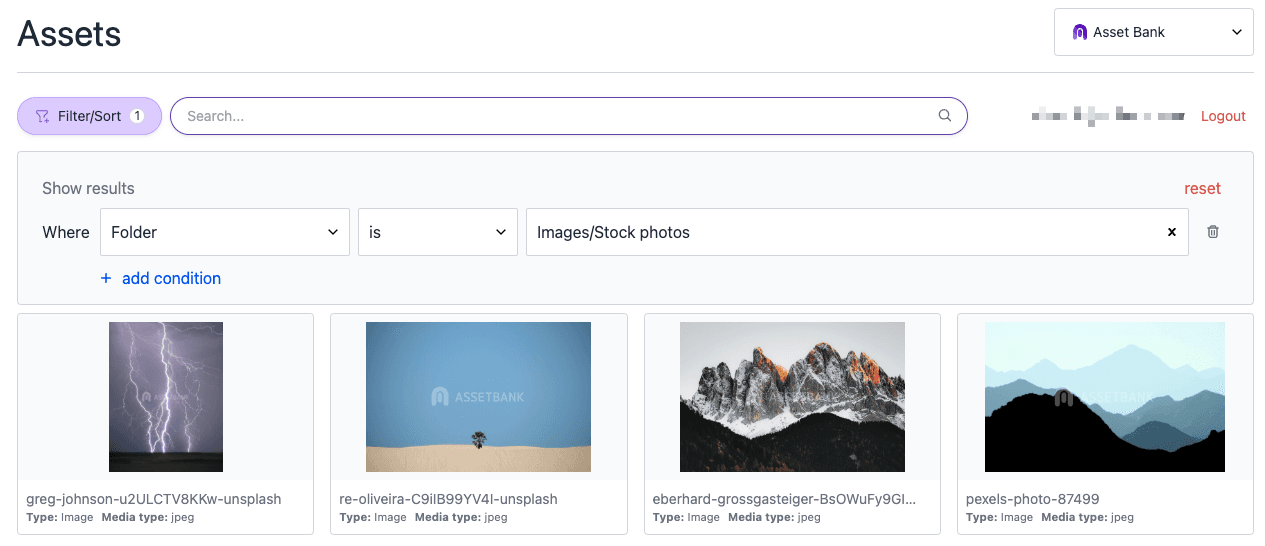Open the Folder field dropdown
1265x546 pixels.
point(225,232)
